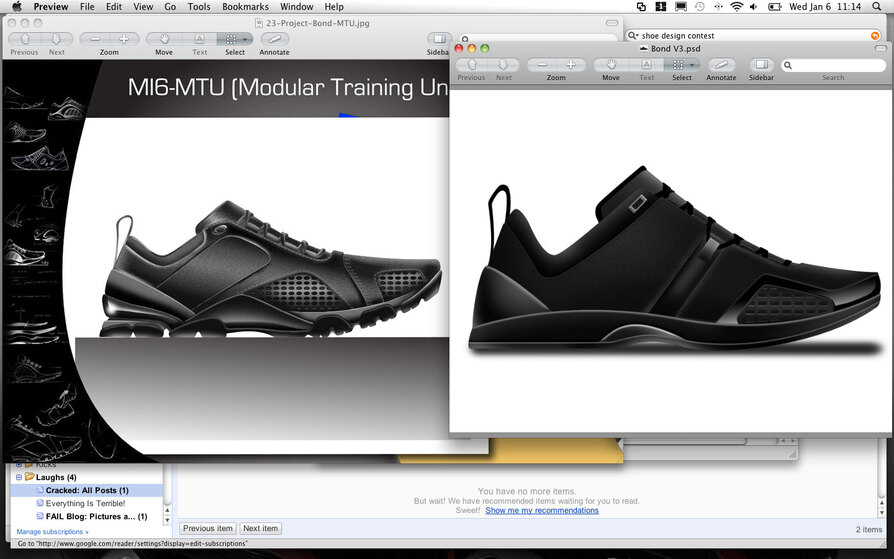Click Previous arrow in 23-Project-Bond-MTU.jpg window

coord(25,39)
